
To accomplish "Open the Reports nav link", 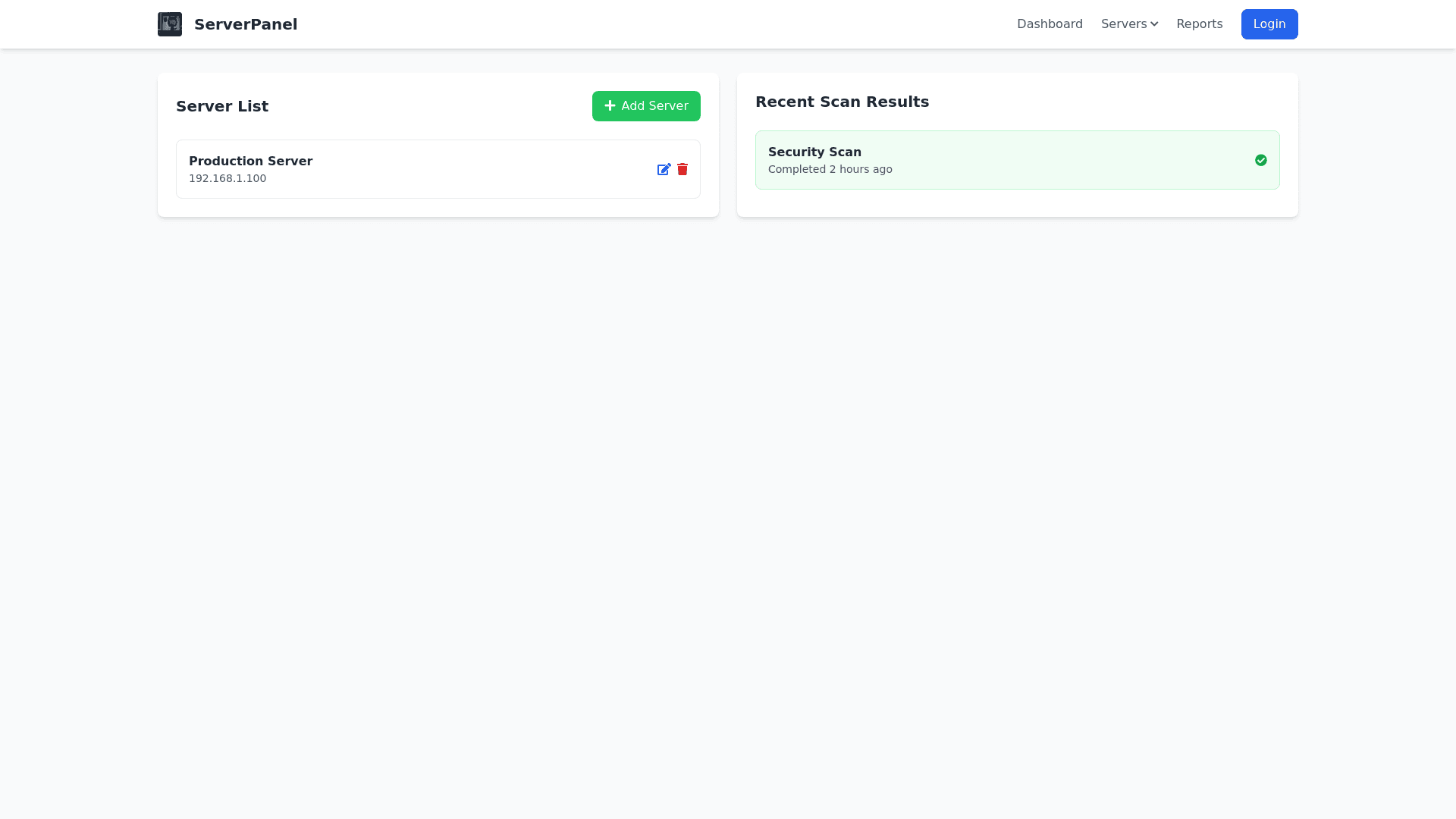I will pyautogui.click(x=1199, y=24).
